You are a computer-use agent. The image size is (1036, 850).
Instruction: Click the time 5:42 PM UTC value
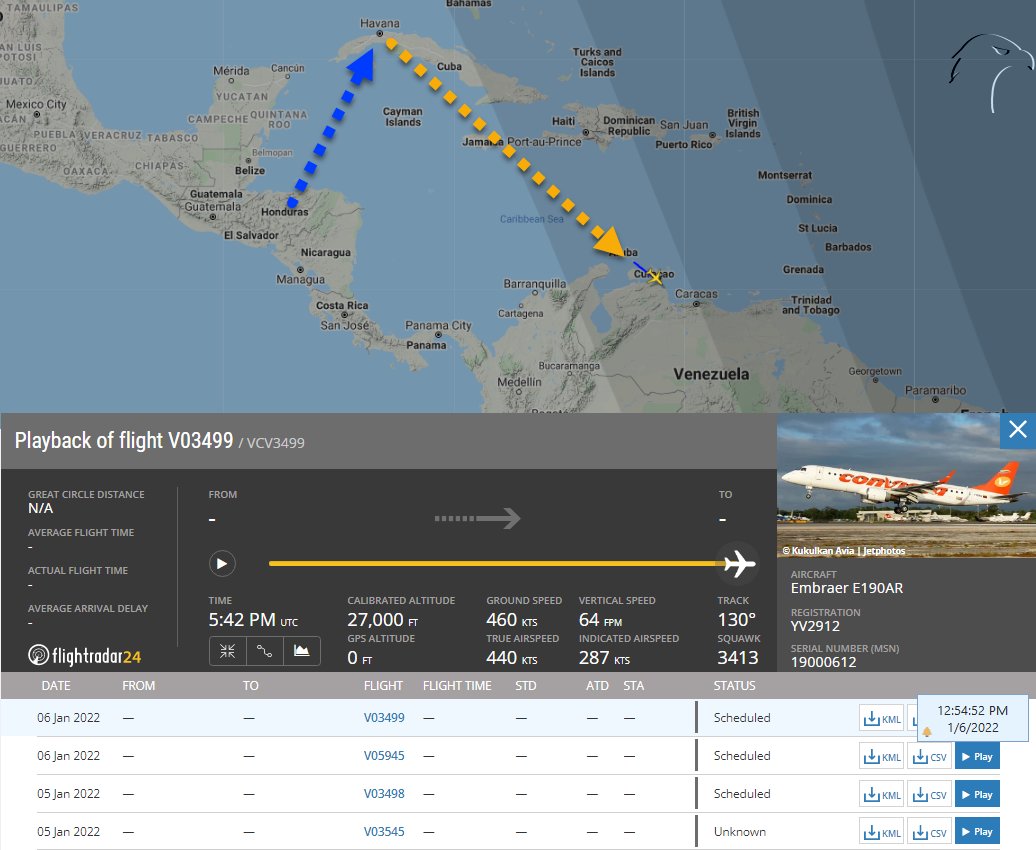253,620
